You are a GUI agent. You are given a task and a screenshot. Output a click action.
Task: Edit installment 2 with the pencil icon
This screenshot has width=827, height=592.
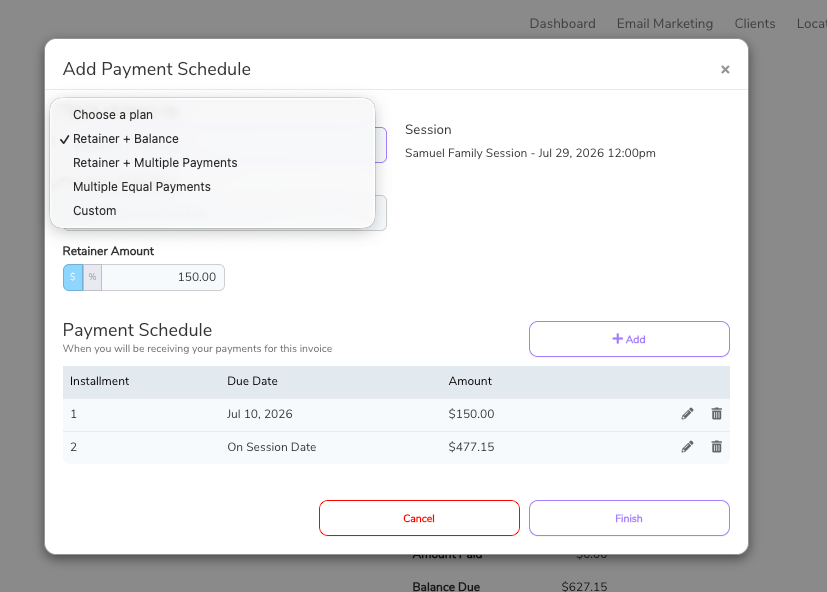(687, 447)
